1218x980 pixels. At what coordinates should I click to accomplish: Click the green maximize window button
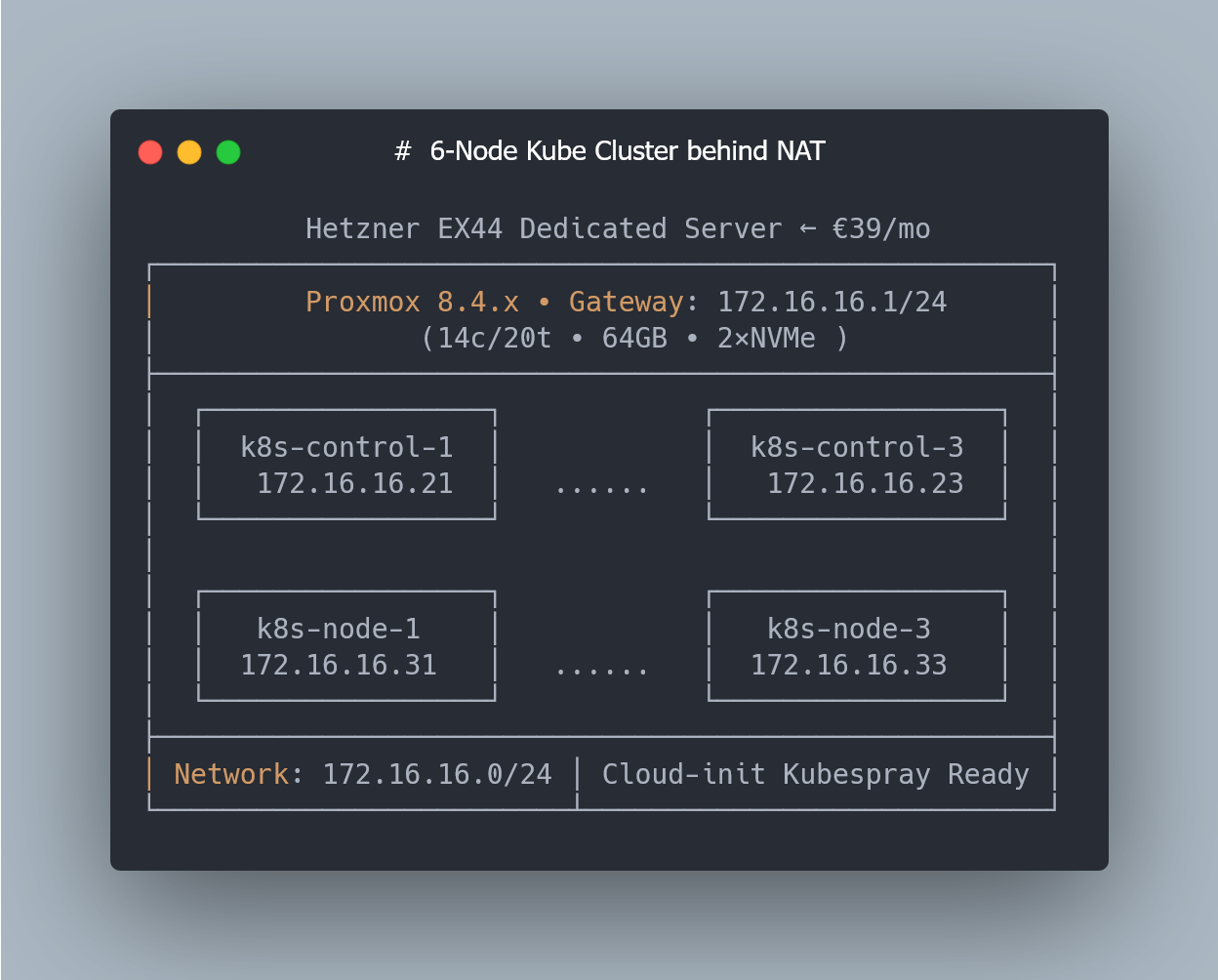coord(228,152)
